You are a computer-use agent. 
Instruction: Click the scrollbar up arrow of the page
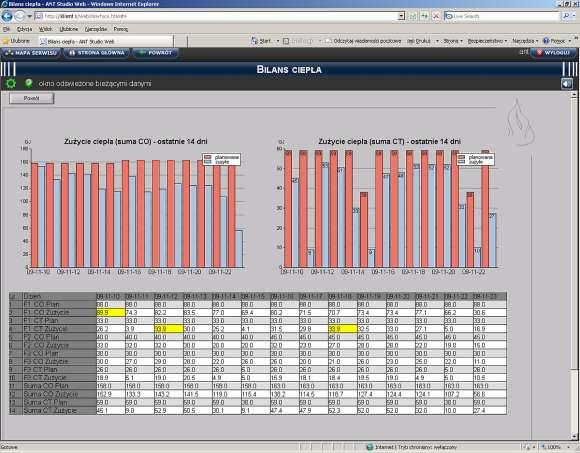point(574,95)
